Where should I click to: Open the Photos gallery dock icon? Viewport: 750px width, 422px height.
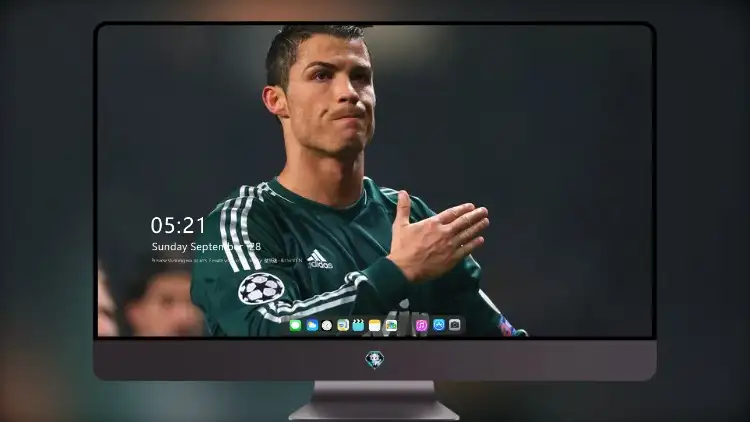(391, 326)
